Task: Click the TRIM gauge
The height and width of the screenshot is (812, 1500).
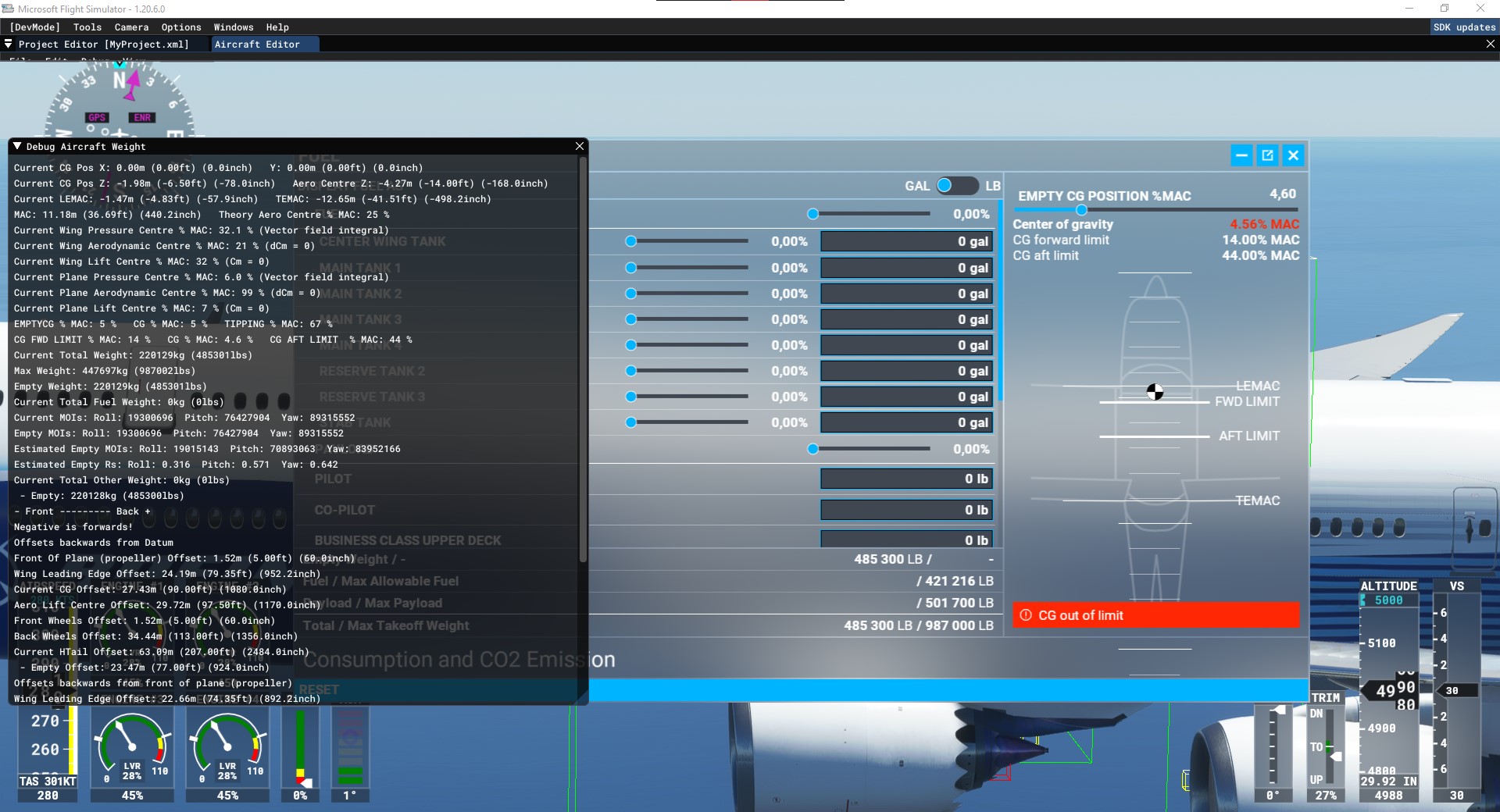Action: pos(1326,747)
